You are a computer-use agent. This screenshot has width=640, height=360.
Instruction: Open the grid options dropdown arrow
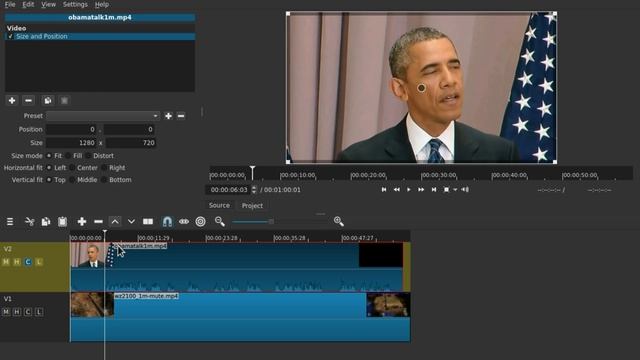[x=455, y=189]
